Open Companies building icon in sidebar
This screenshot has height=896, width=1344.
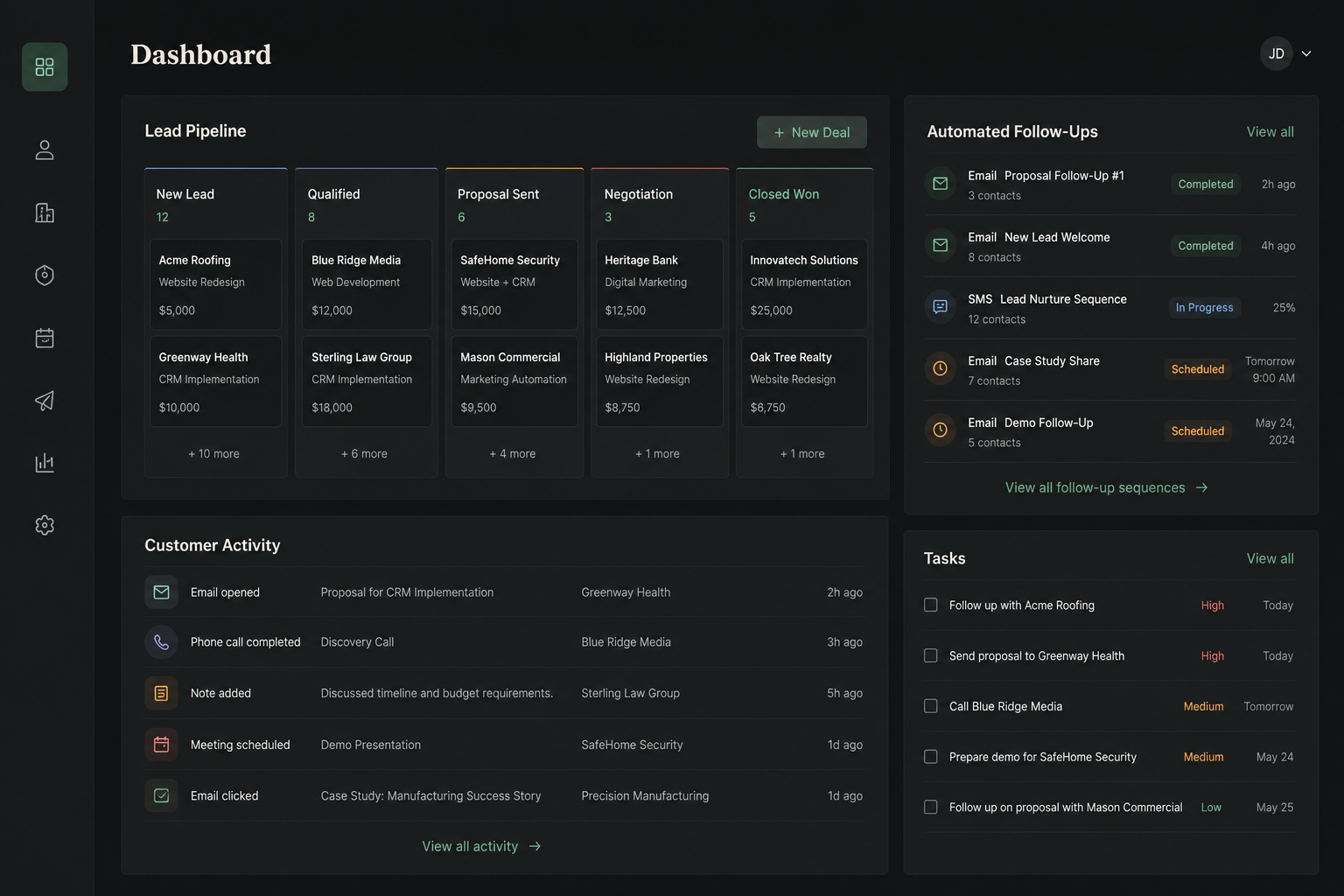(x=45, y=213)
